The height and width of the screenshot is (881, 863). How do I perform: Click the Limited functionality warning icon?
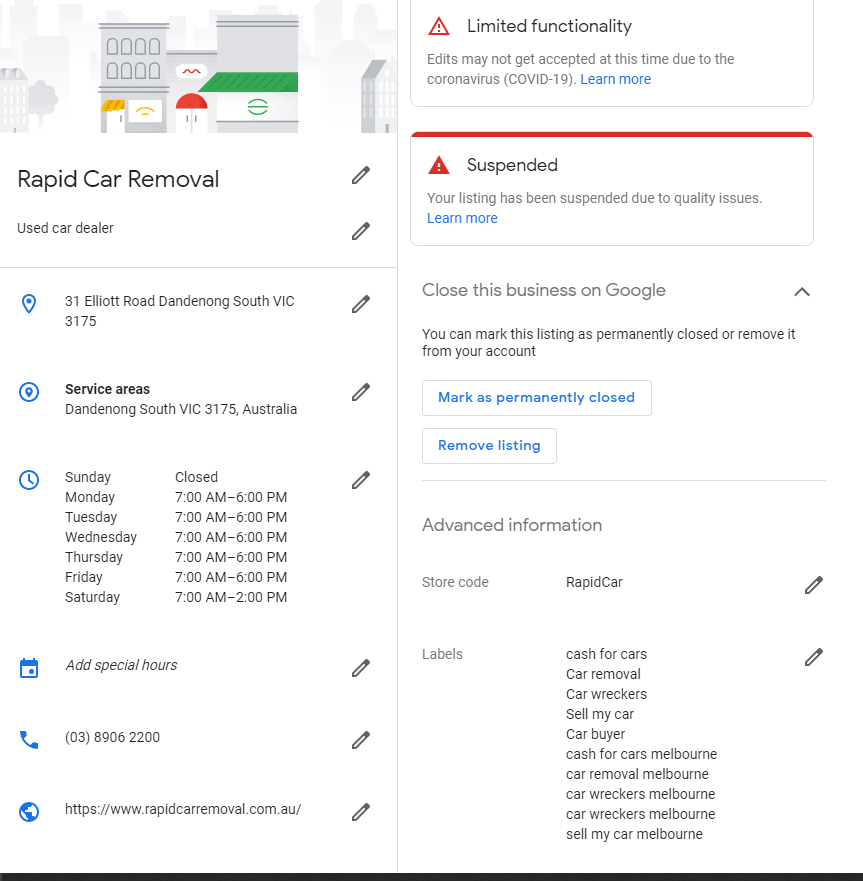coord(439,26)
